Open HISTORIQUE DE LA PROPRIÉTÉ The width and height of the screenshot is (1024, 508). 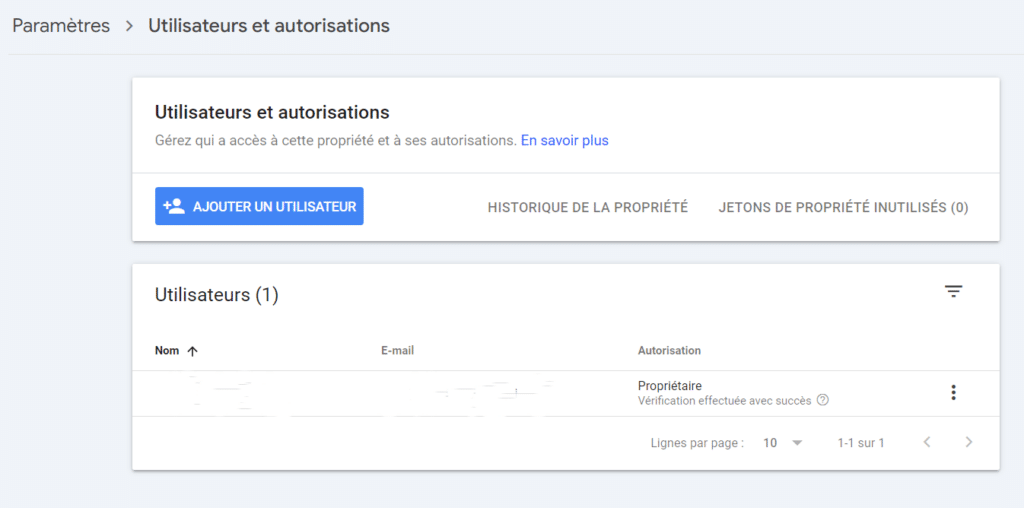(x=587, y=207)
